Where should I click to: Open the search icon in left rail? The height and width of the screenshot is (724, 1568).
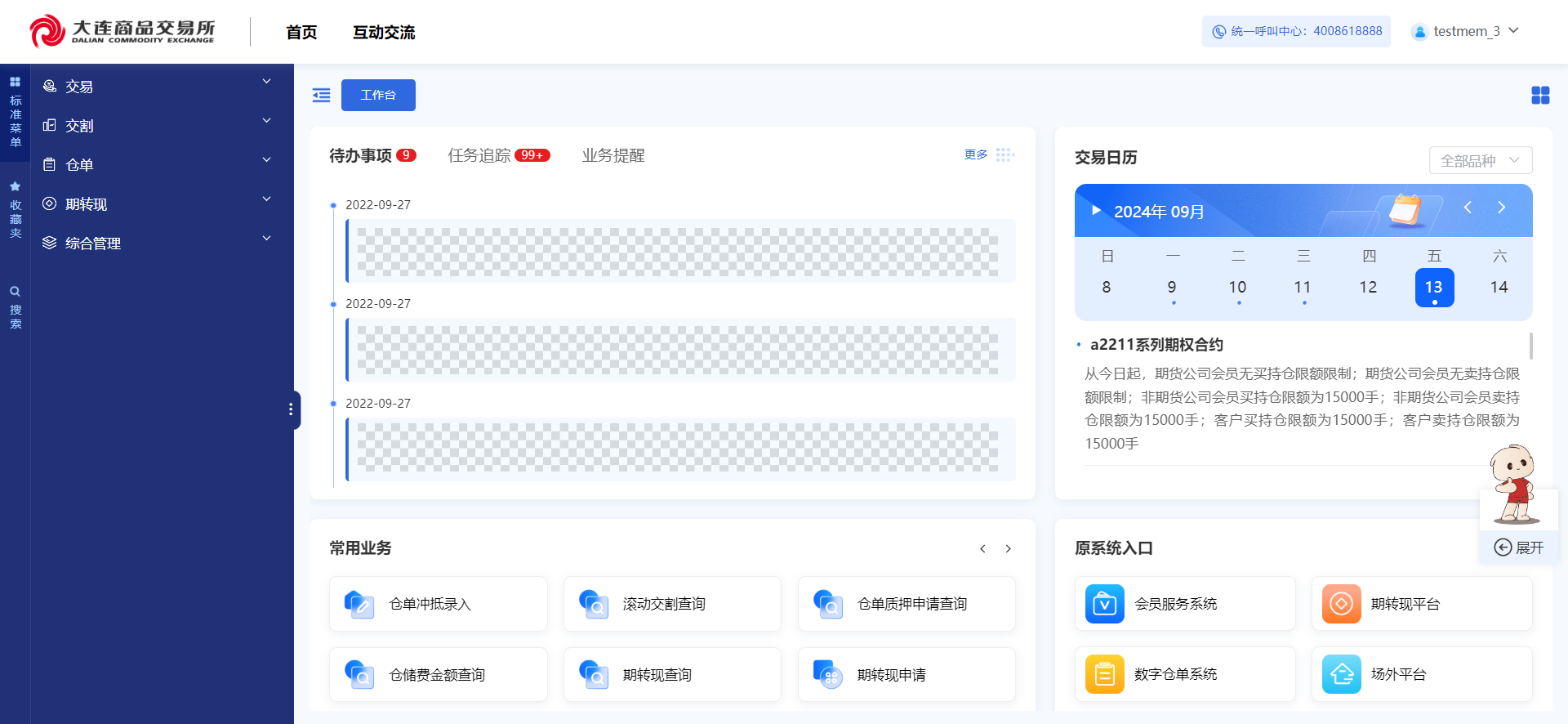(15, 292)
